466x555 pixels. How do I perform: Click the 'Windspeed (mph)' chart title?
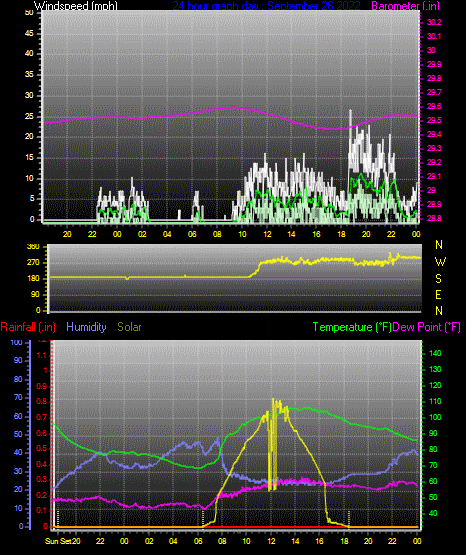(76, 6)
